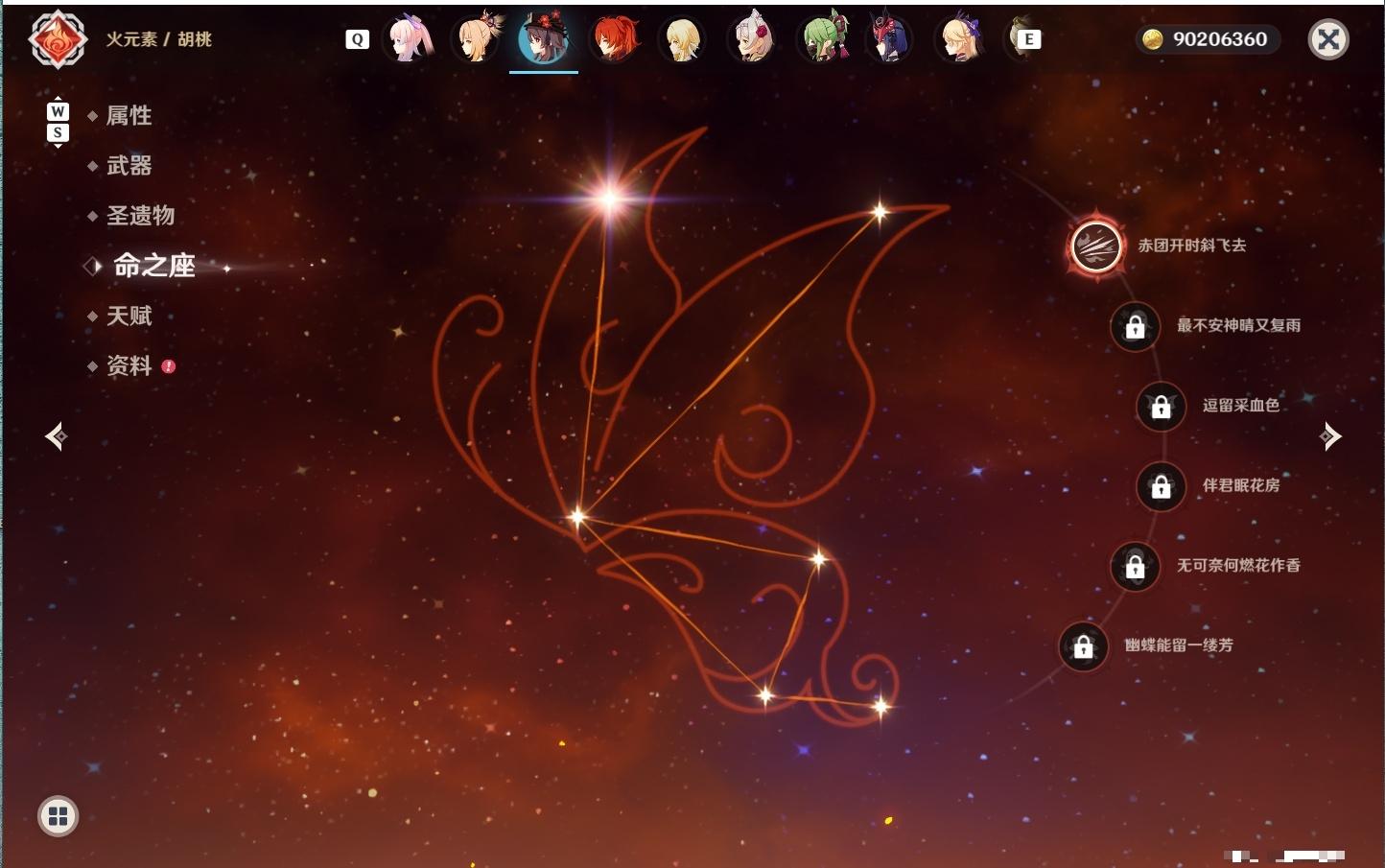The width and height of the screenshot is (1385, 868).
Task: Click the lock icon for 伴君眠花房
Action: pyautogui.click(x=1161, y=486)
